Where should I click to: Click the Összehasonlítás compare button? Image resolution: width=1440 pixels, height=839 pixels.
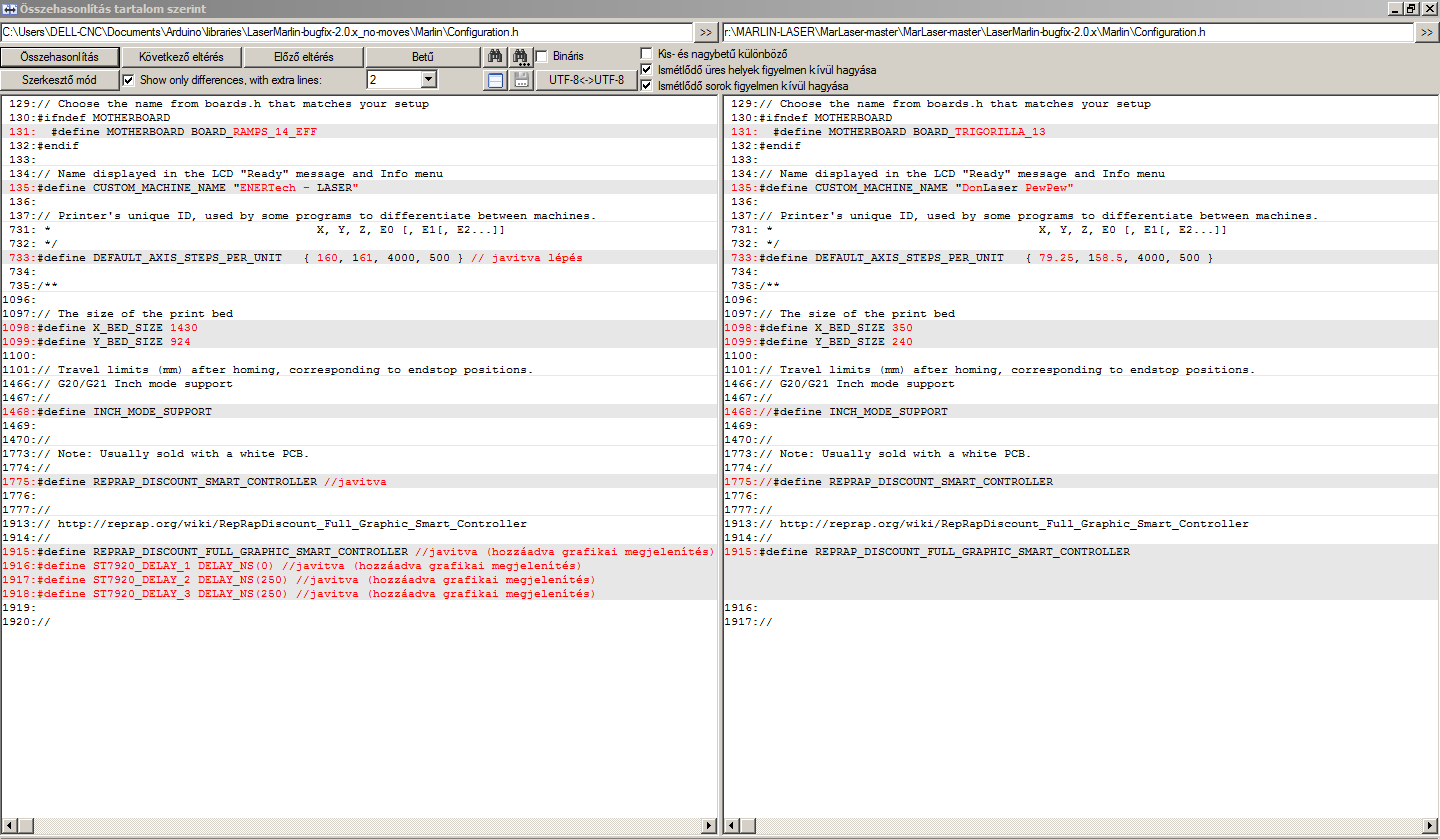[x=60, y=57]
